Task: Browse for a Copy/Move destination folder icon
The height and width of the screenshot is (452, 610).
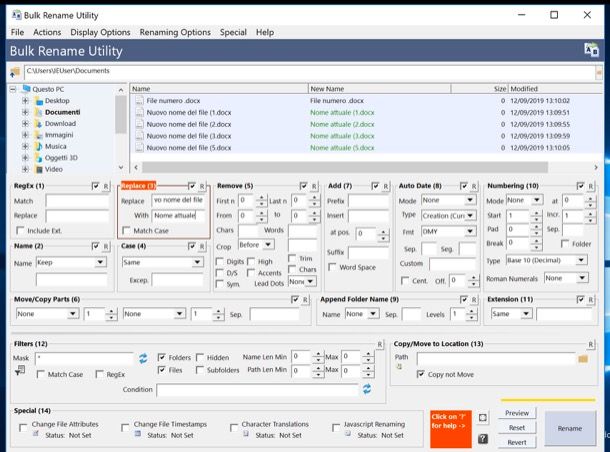Action: [x=583, y=357]
